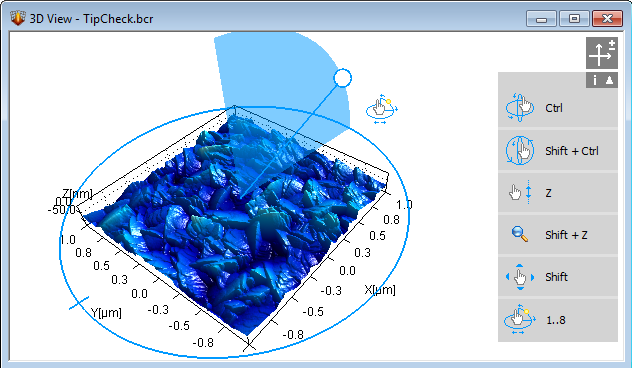Click the 3D View application icon in title
This screenshot has width=632, height=368.
pos(17,18)
